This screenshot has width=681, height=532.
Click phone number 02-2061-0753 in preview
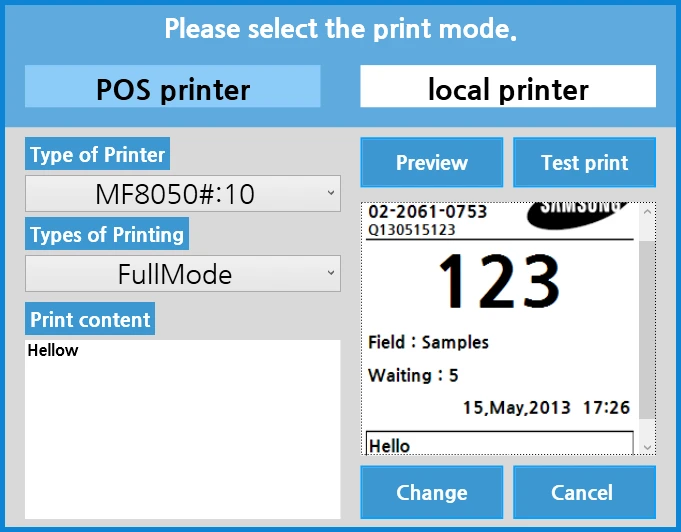coord(427,211)
